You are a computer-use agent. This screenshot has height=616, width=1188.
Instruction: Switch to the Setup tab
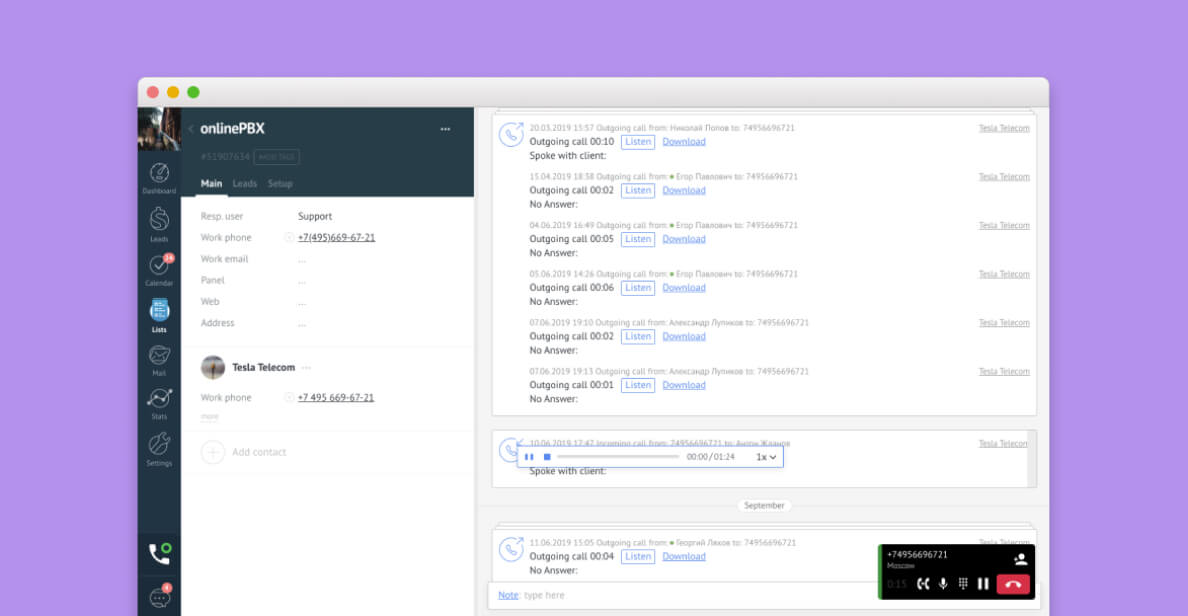[x=280, y=183]
